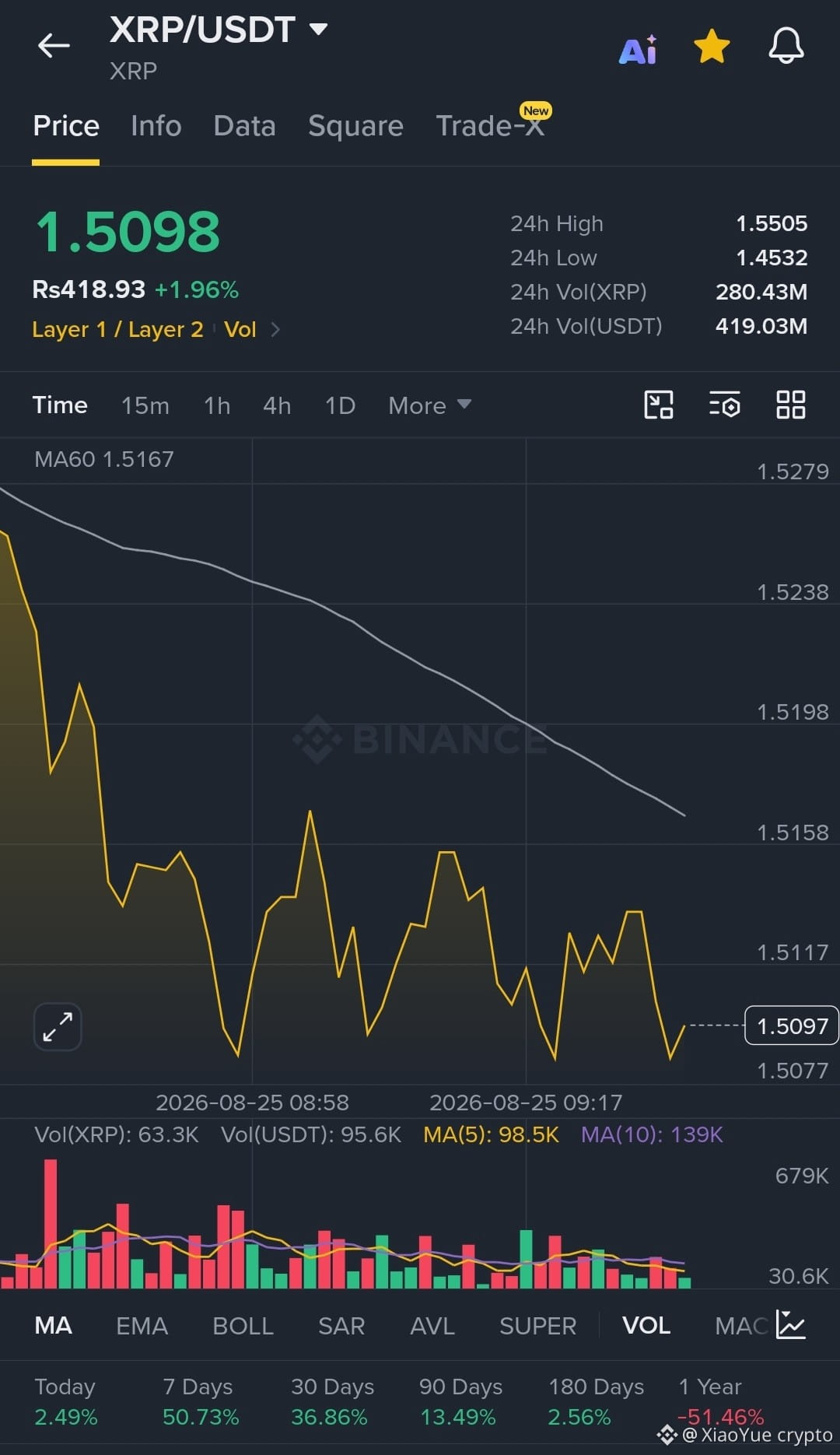The width and height of the screenshot is (840, 1455).
Task: Expand the More intervals dropdown
Action: (x=429, y=405)
